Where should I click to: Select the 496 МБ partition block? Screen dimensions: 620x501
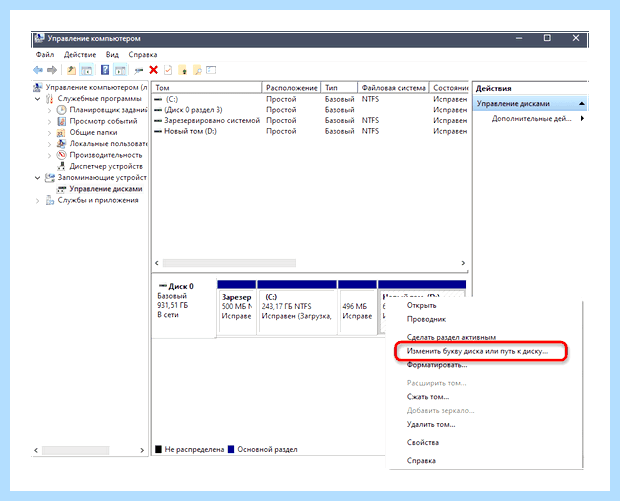(x=357, y=308)
